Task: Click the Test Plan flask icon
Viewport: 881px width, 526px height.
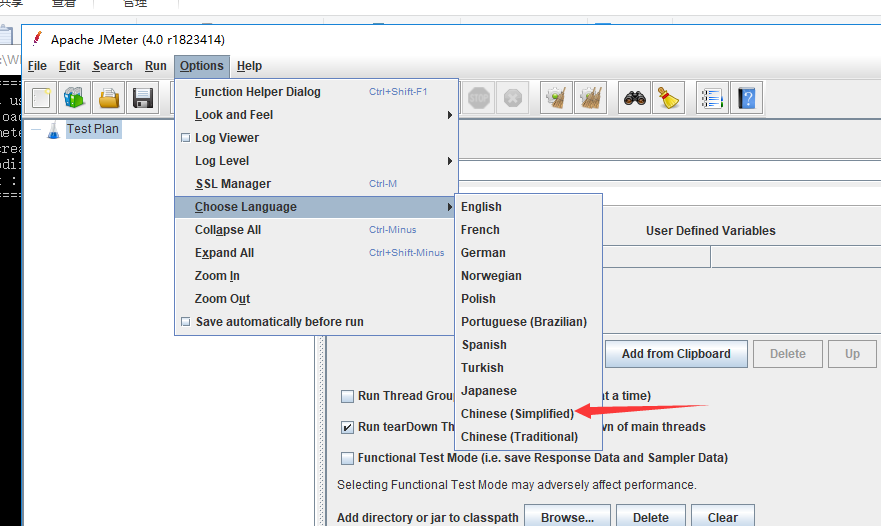Action: 53,130
